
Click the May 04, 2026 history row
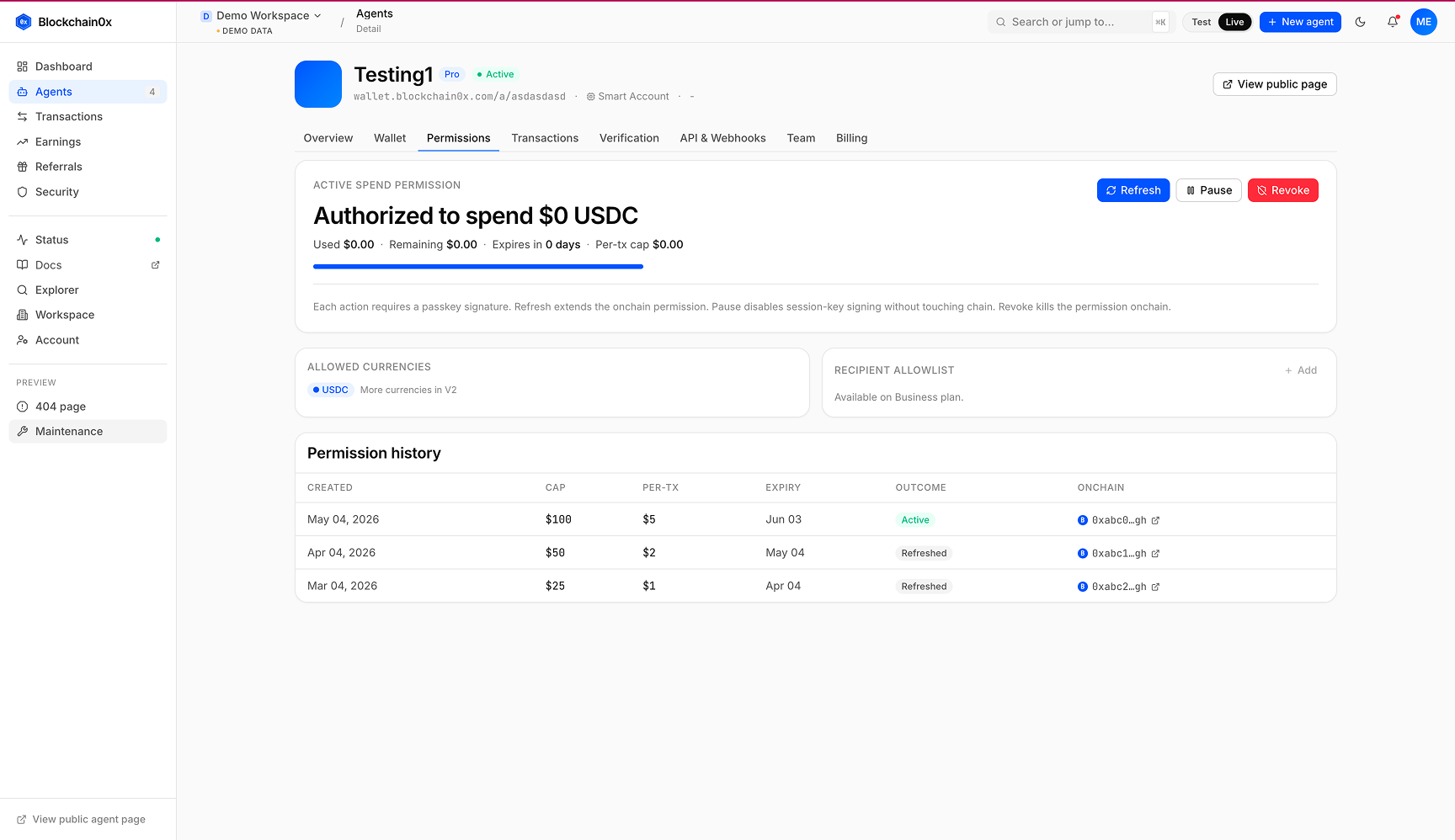tap(815, 519)
